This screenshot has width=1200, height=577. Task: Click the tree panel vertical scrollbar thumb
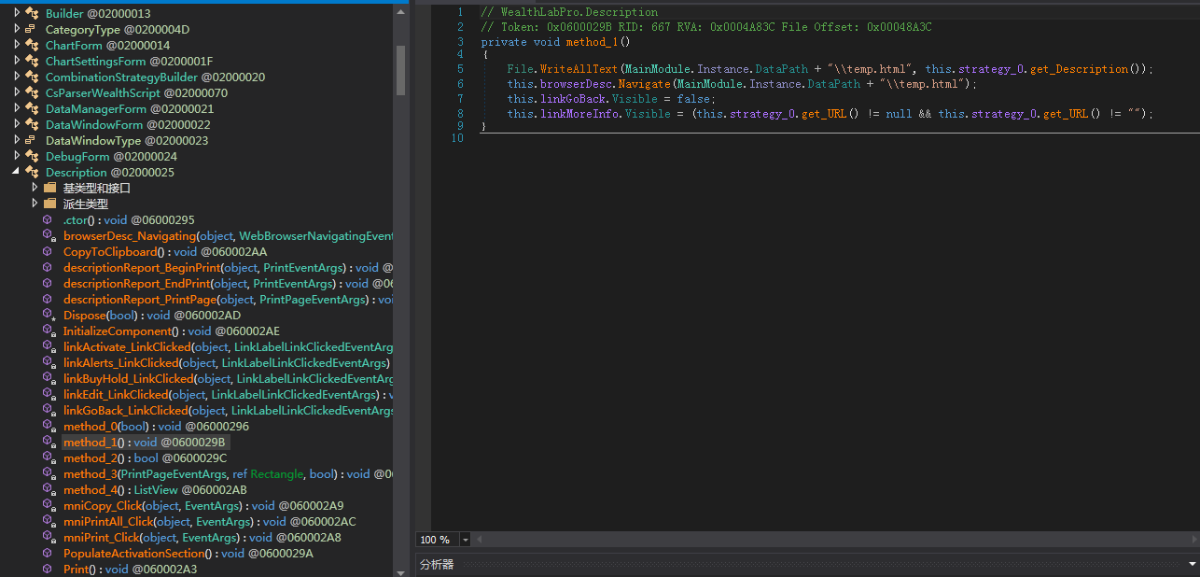click(401, 68)
